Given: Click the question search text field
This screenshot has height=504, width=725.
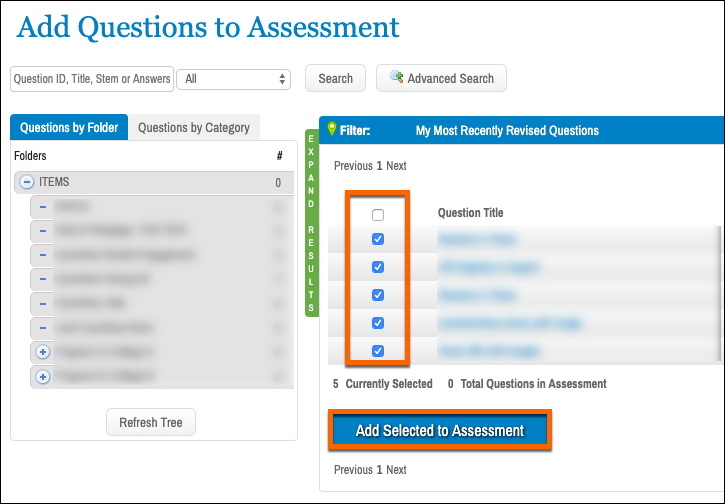Looking at the screenshot, I should (x=92, y=78).
